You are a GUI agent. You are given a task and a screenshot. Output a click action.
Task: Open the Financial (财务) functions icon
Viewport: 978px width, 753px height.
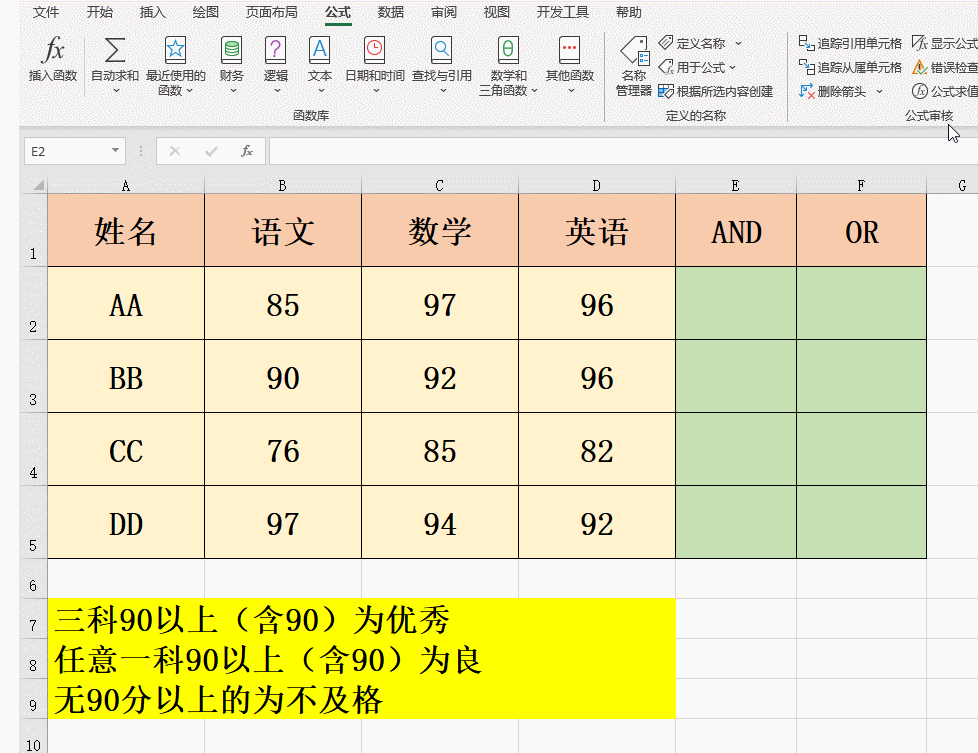tap(231, 50)
